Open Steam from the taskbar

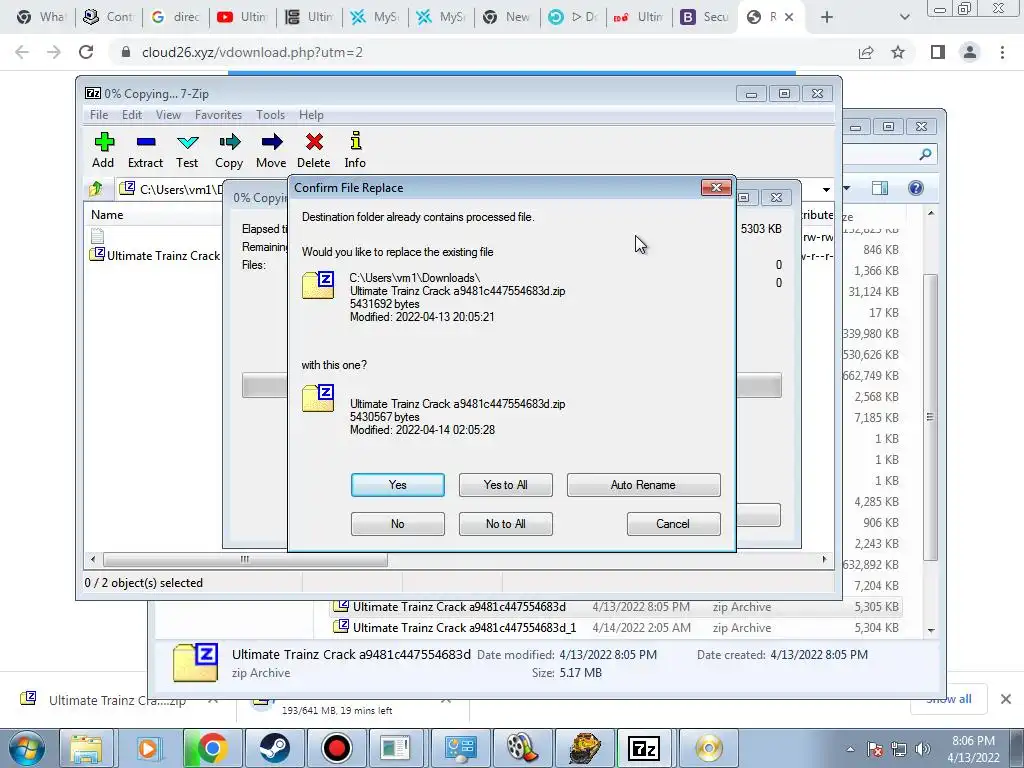274,748
